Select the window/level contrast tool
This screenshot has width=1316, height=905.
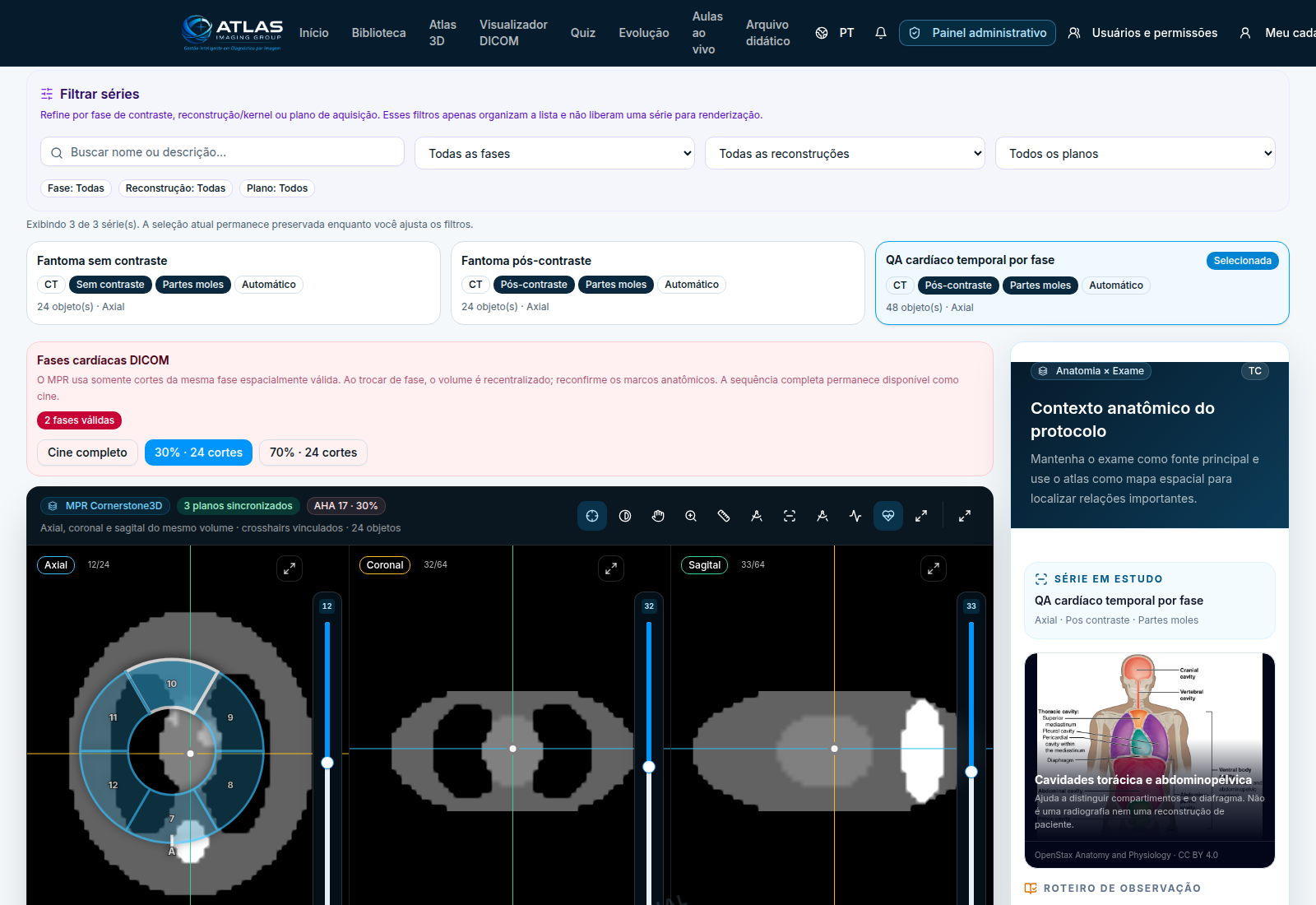pyautogui.click(x=625, y=516)
